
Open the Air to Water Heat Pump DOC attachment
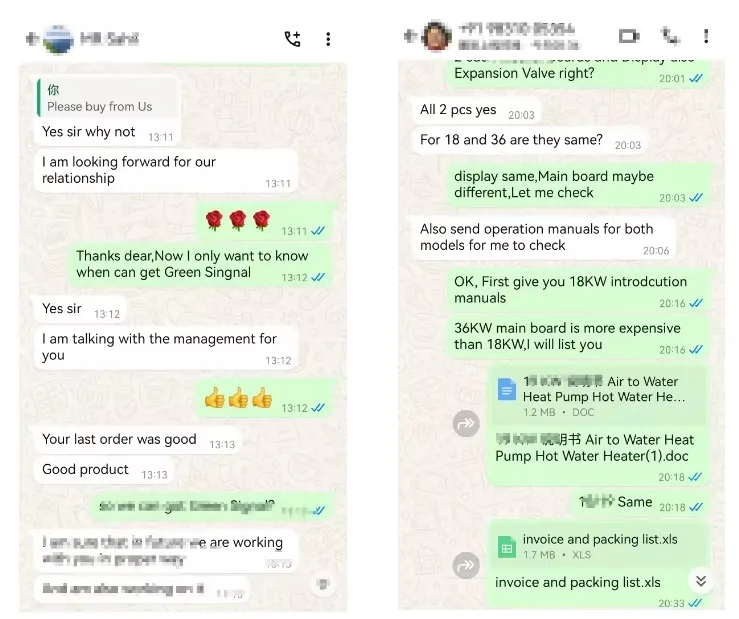(599, 396)
